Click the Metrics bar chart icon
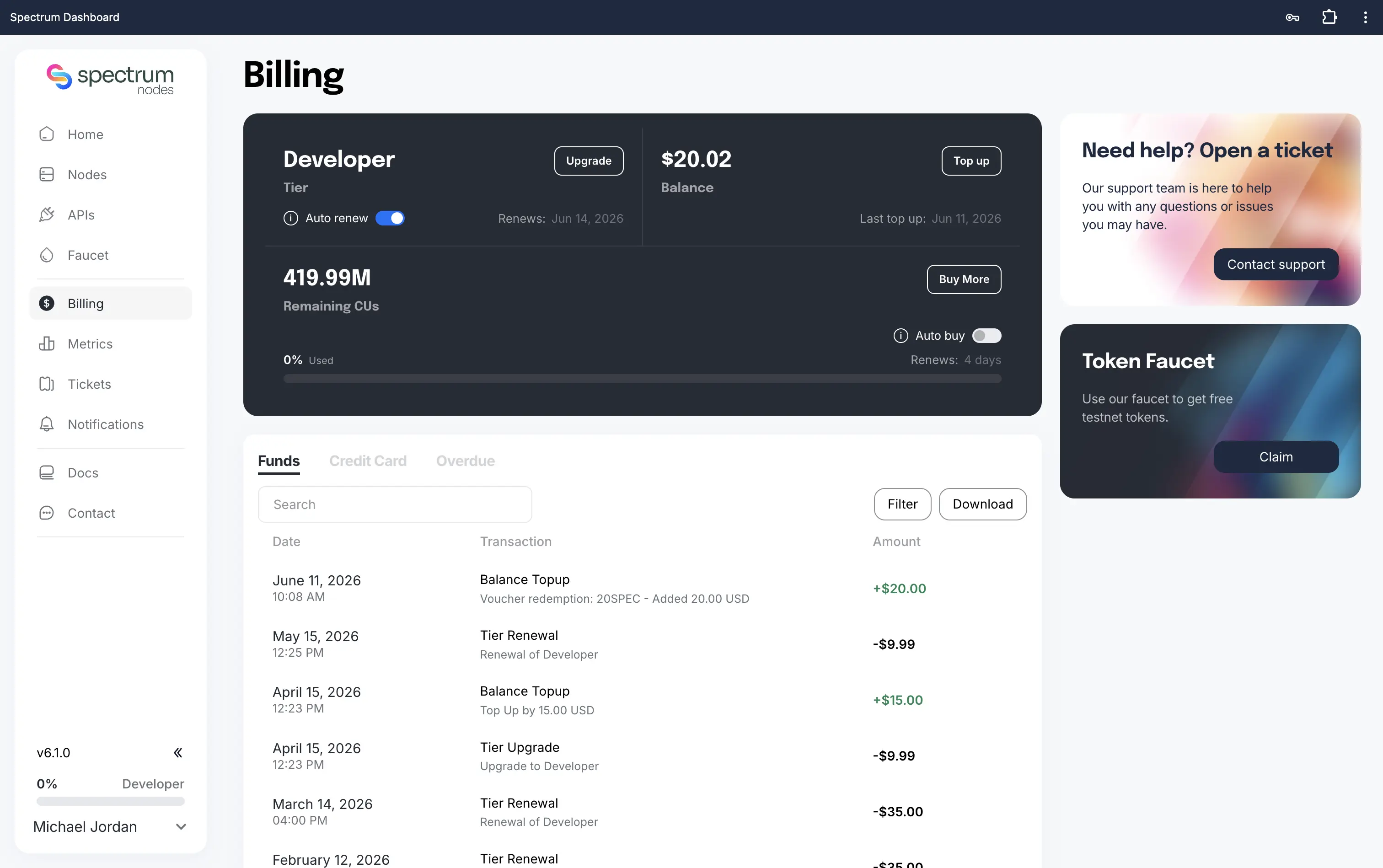The image size is (1383, 868). 47,343
